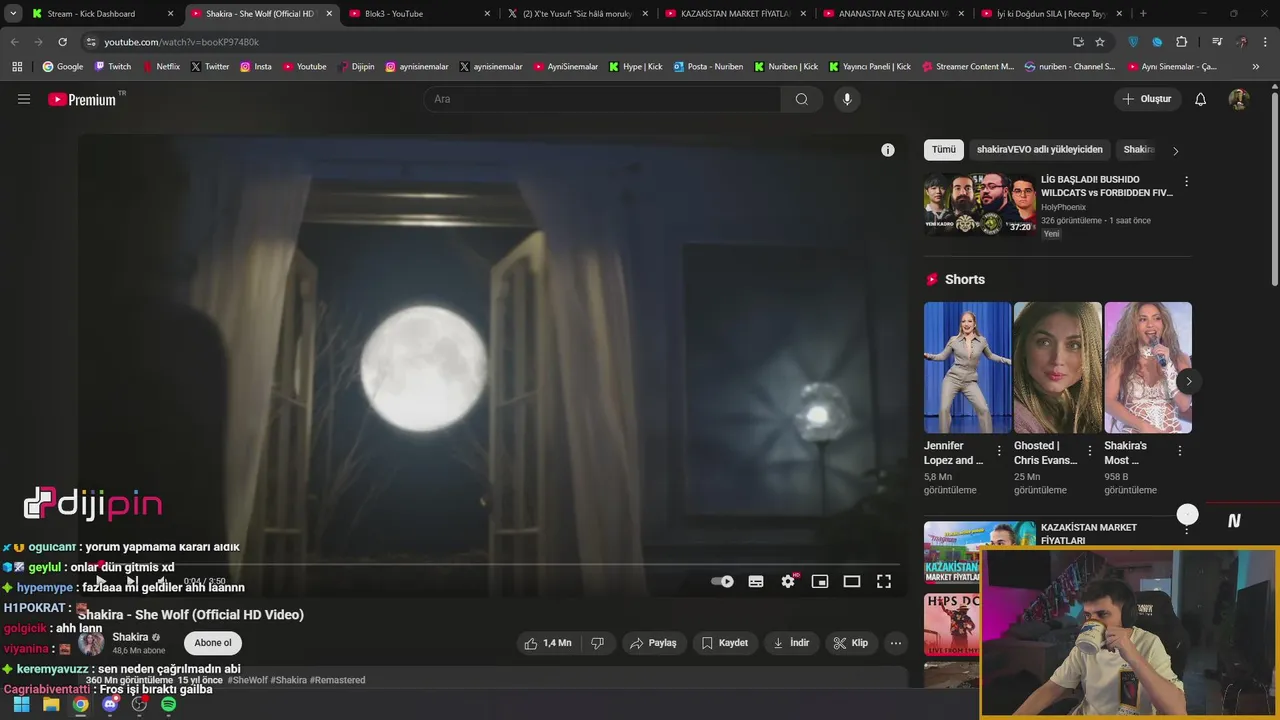1280x720 pixels.
Task: Reload the current page
Action: click(x=62, y=42)
